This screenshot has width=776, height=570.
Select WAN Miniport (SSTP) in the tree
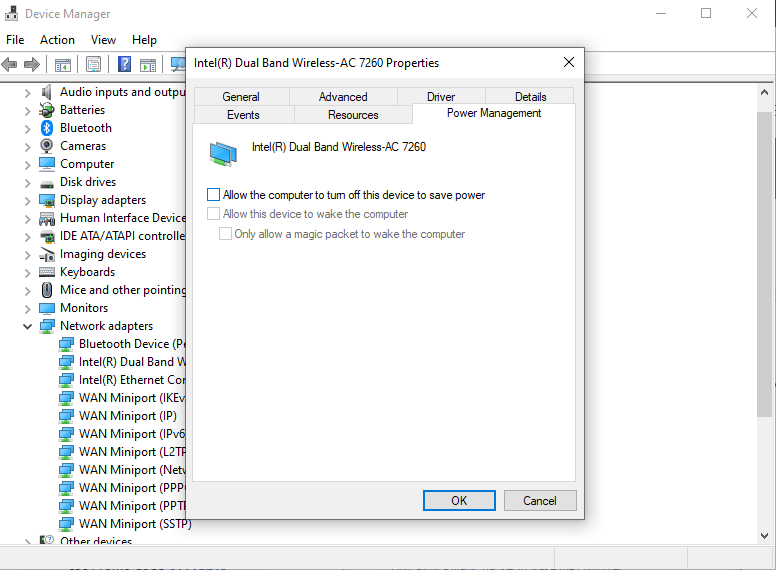pos(135,523)
